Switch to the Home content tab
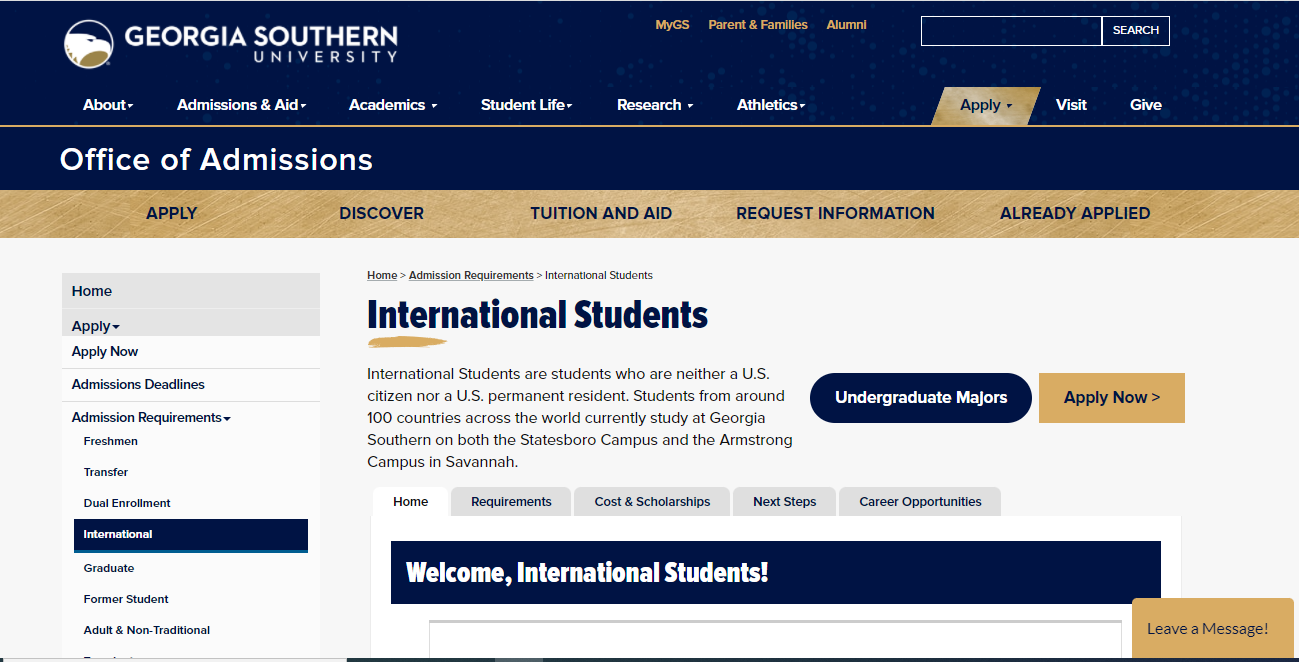1299x662 pixels. tap(410, 502)
